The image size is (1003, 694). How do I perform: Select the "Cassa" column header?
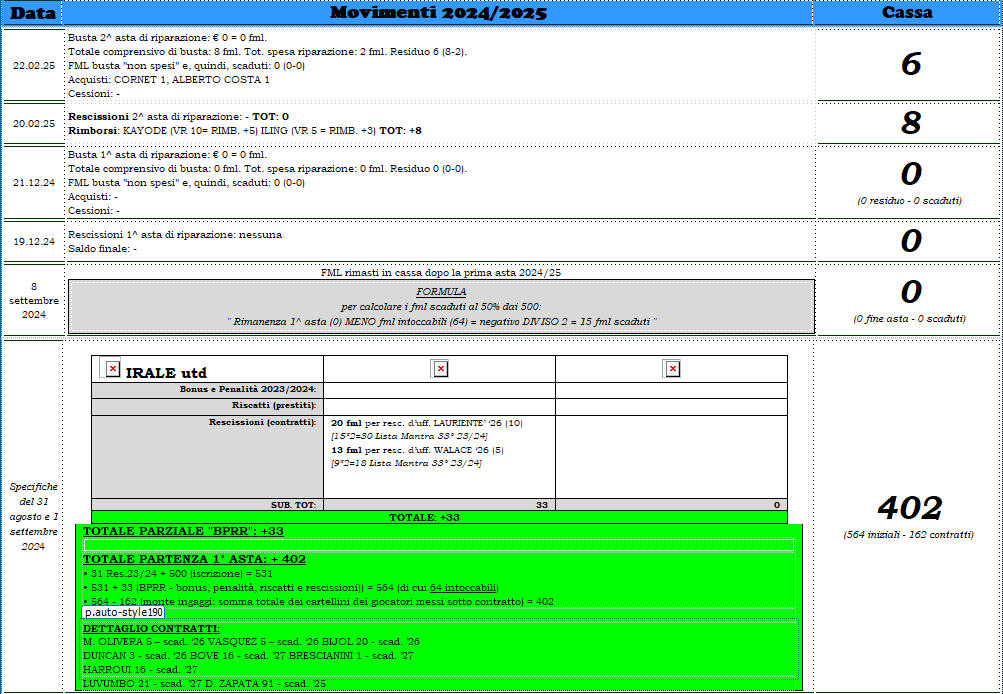coord(906,13)
